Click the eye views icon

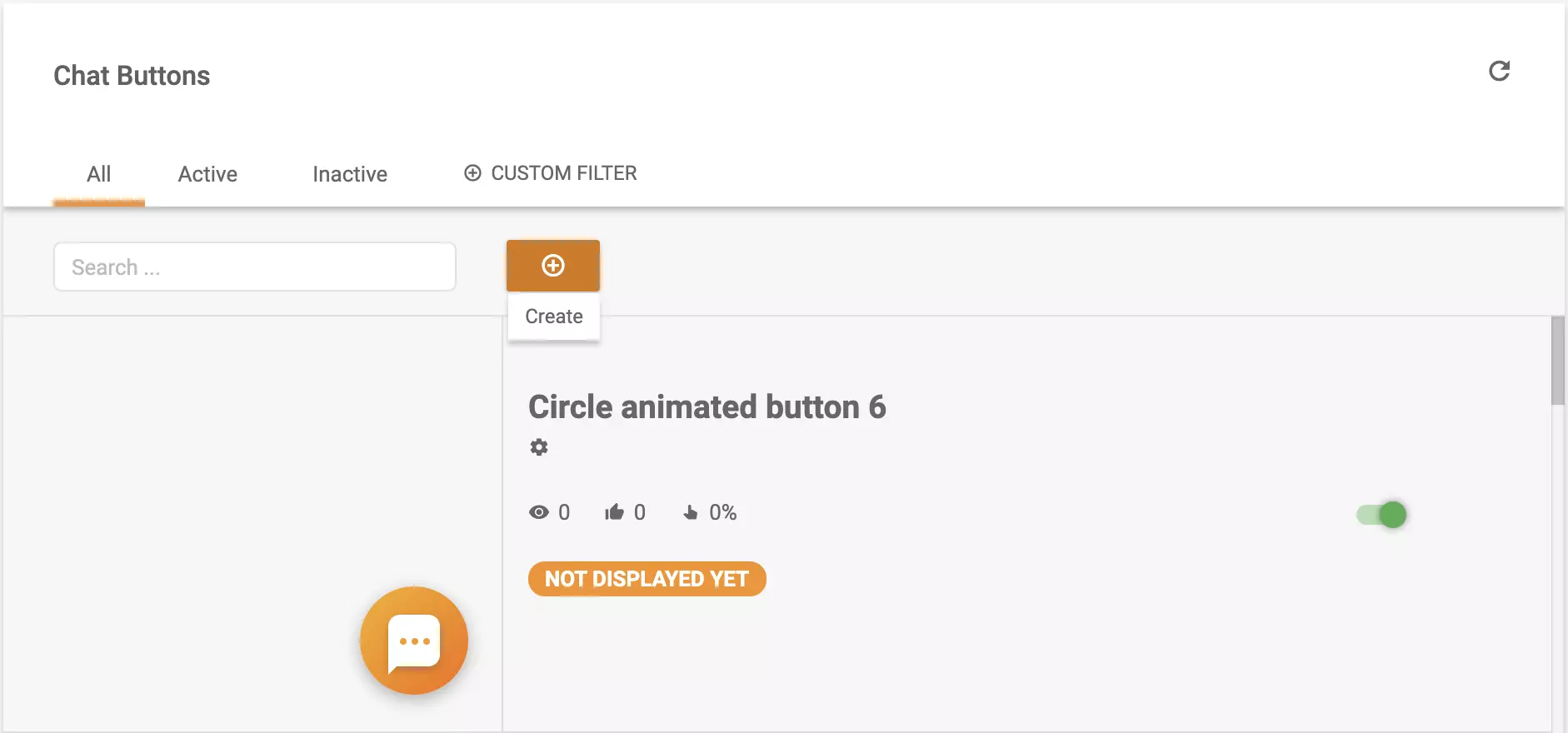(x=539, y=512)
